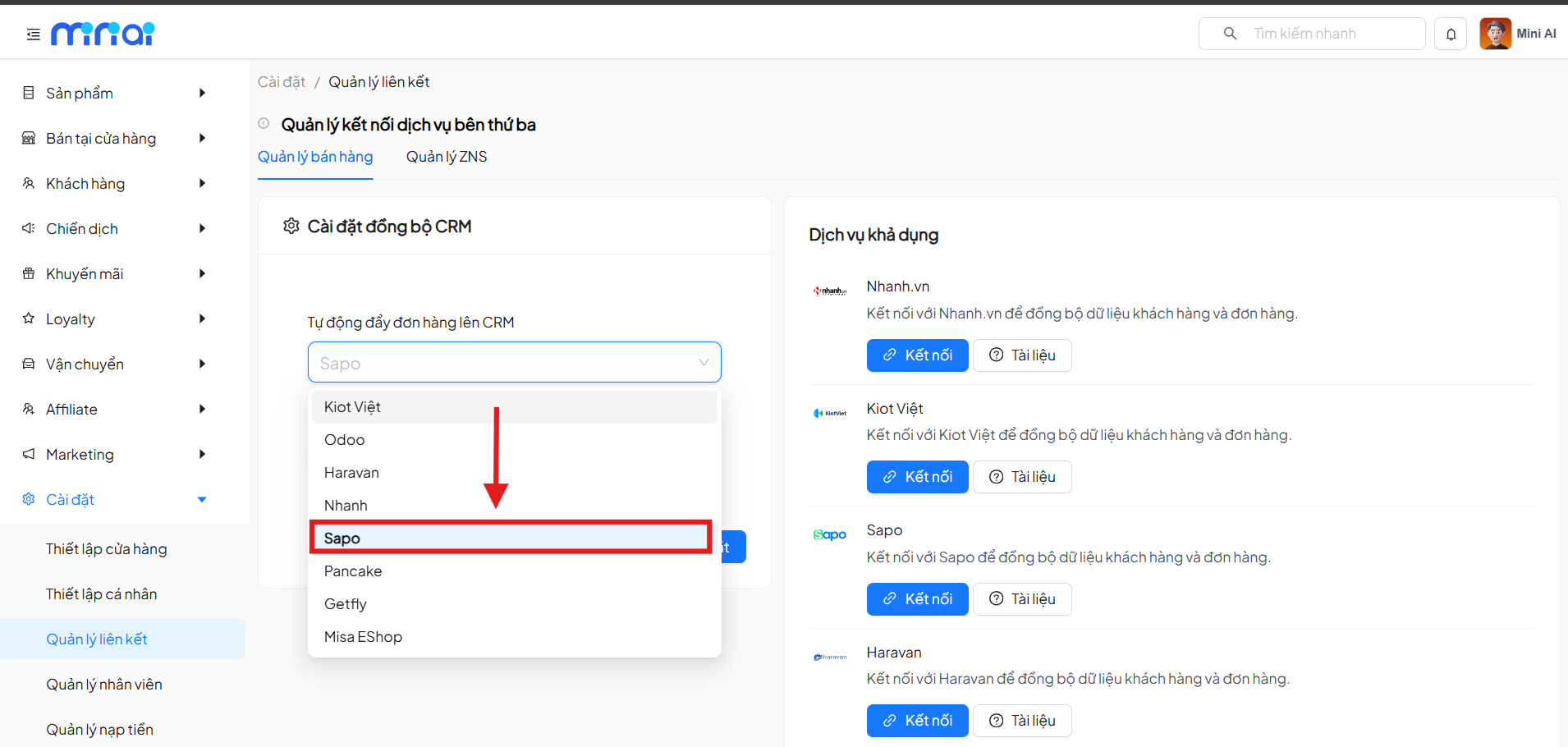Open the hamburger navigation menu
1568x747 pixels.
(x=32, y=34)
